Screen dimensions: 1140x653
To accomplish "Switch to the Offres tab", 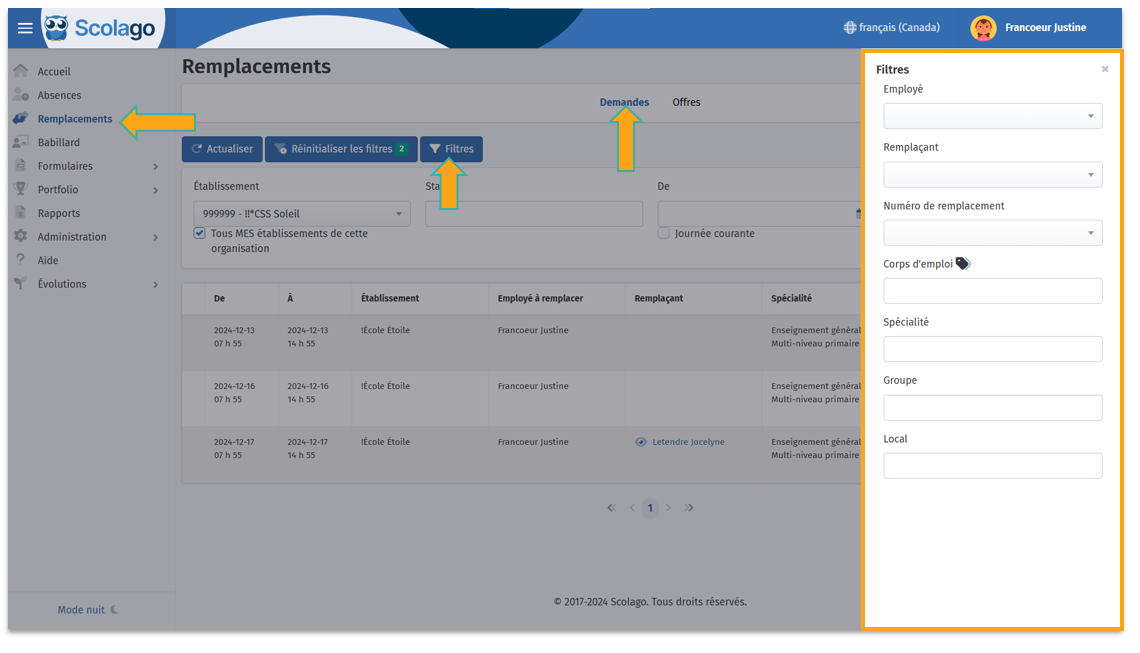I will 686,102.
